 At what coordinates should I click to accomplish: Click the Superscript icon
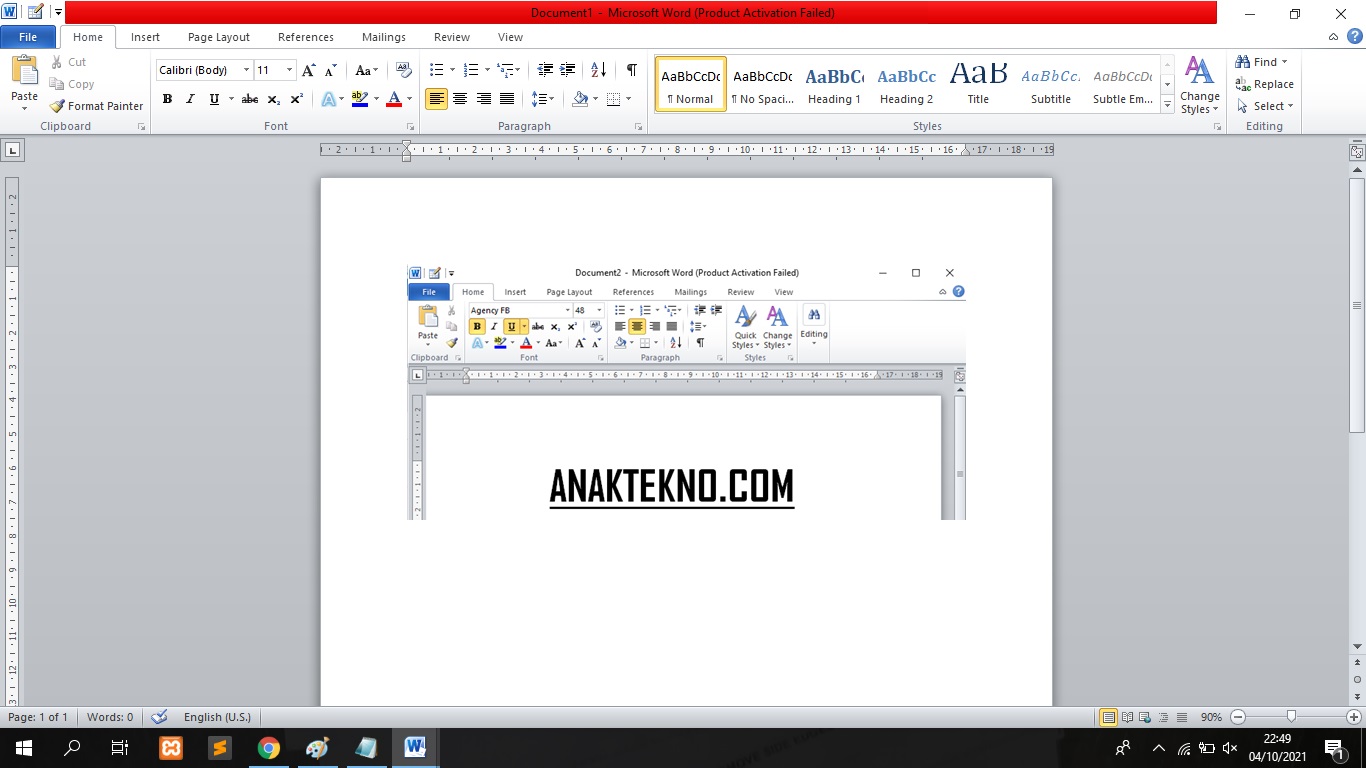(x=295, y=99)
